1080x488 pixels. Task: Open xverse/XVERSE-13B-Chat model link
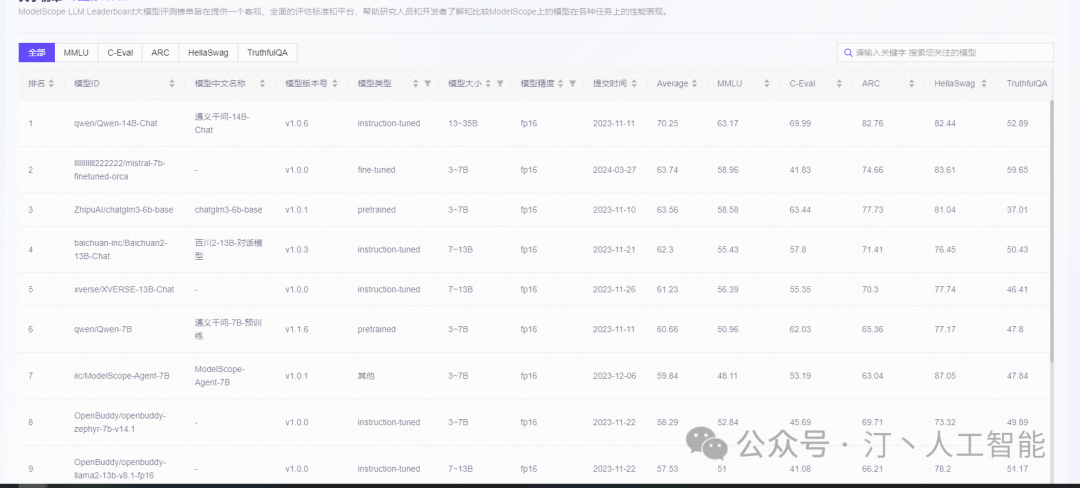click(x=124, y=289)
